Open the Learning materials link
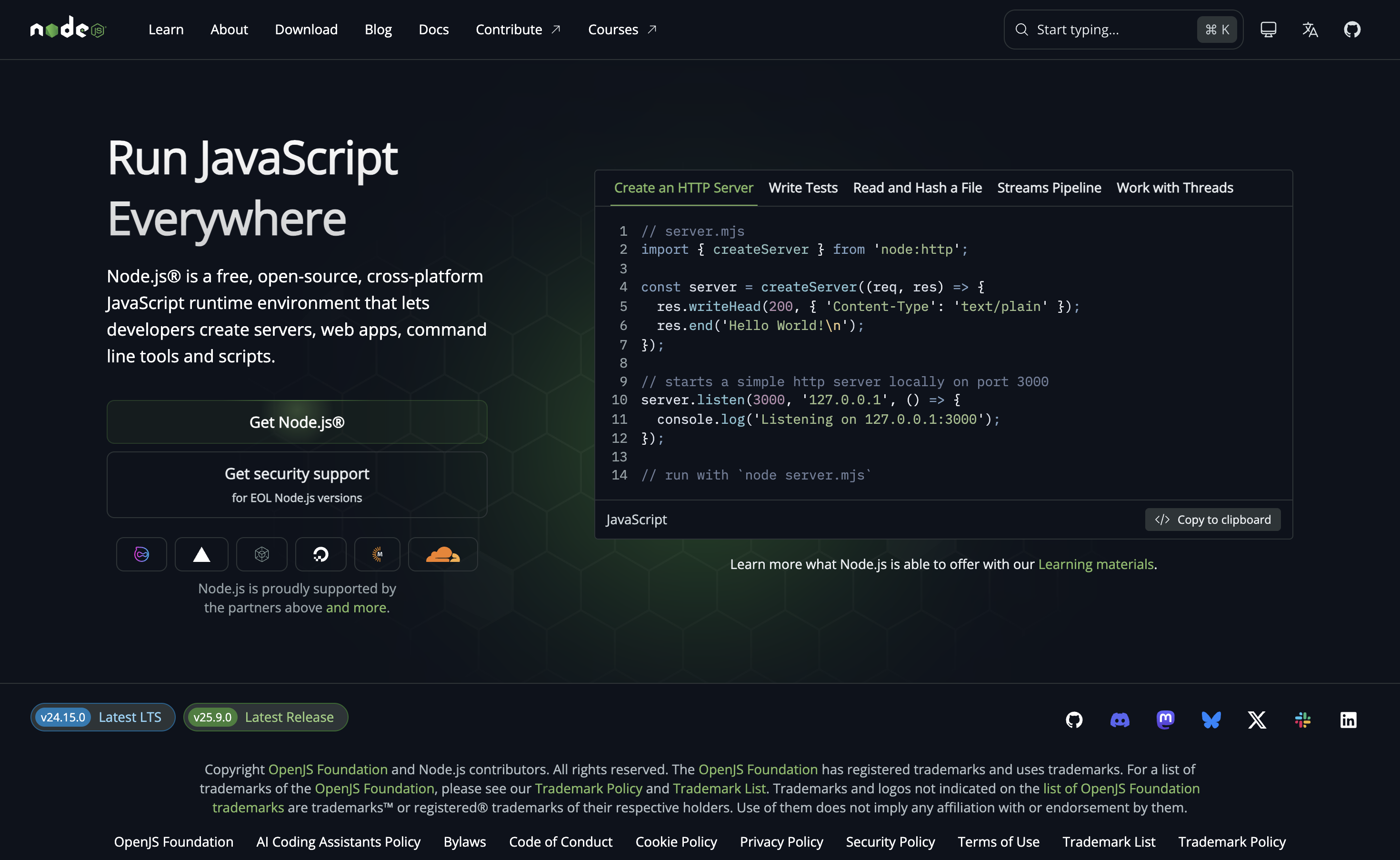Image resolution: width=1400 pixels, height=860 pixels. point(1096,564)
